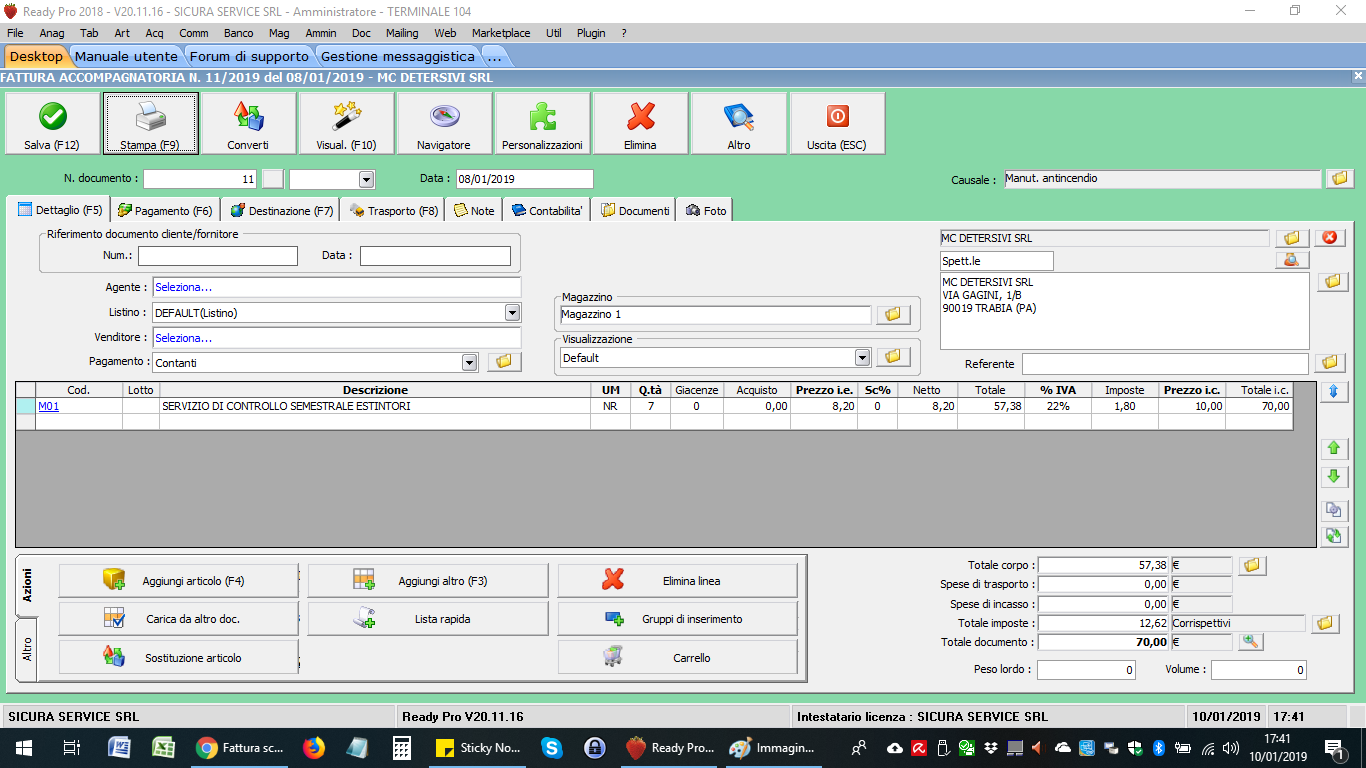Image resolution: width=1366 pixels, height=768 pixels.
Task: Open the Foto tab
Action: 706,210
